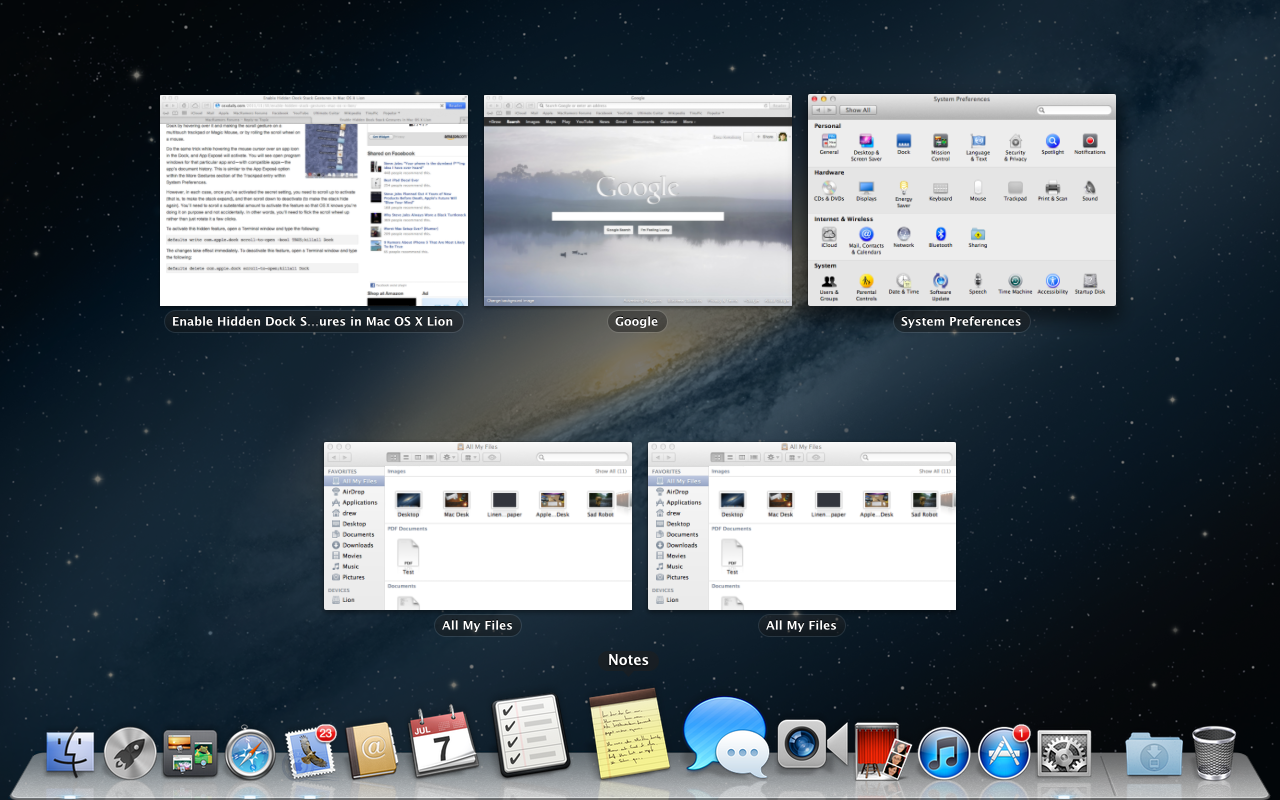The height and width of the screenshot is (800, 1280).
Task: Open the yellow Notes app in Dock
Action: point(628,733)
